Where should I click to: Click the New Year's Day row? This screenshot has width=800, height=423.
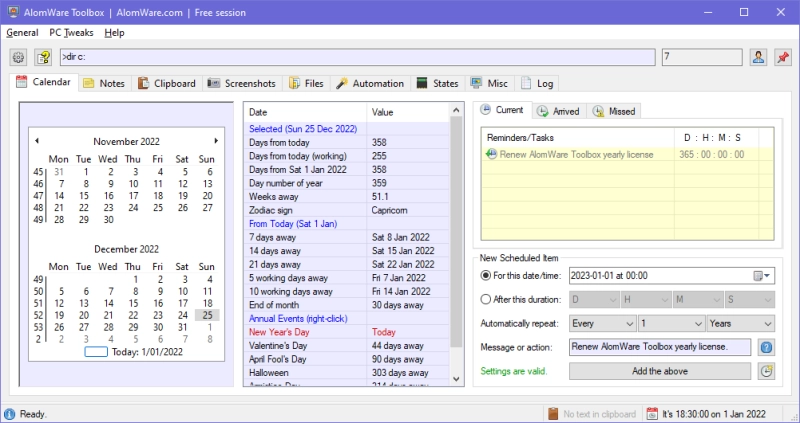click(347, 332)
